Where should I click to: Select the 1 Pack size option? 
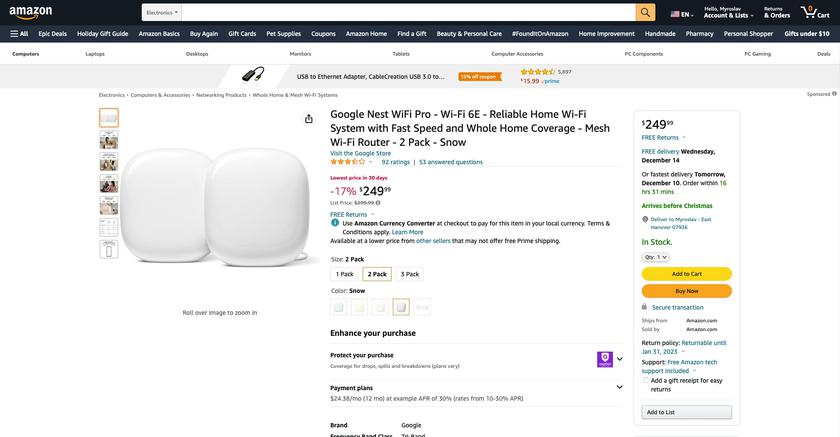pos(344,274)
